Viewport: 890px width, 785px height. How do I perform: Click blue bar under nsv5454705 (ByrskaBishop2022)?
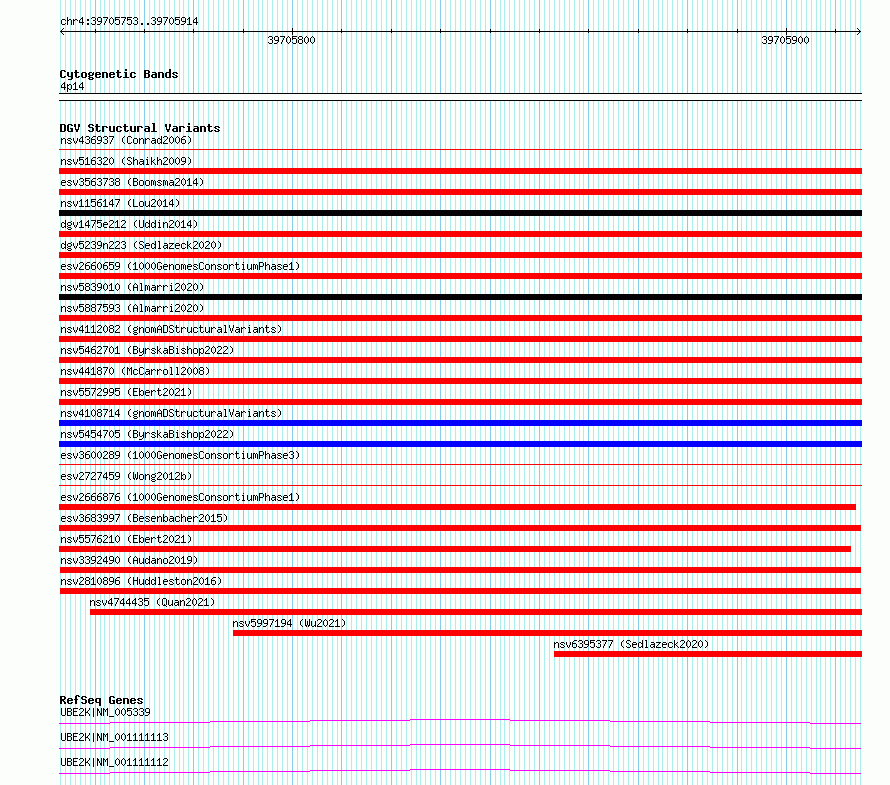[460, 444]
